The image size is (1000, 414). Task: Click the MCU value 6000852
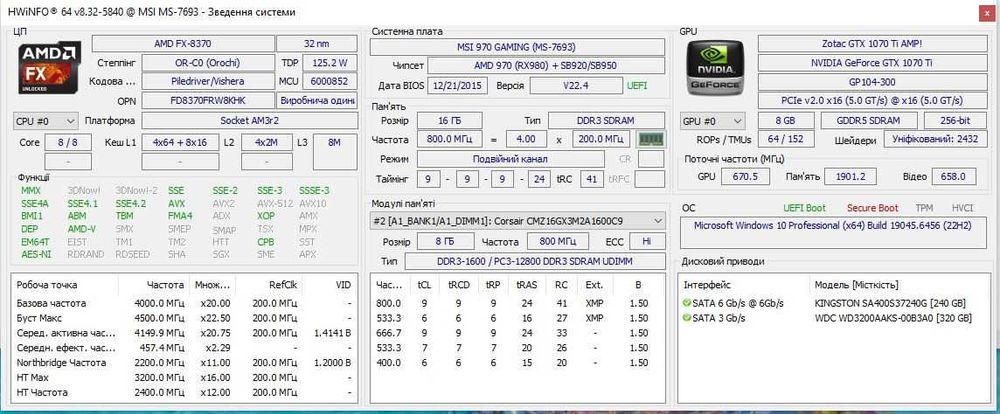click(330, 82)
